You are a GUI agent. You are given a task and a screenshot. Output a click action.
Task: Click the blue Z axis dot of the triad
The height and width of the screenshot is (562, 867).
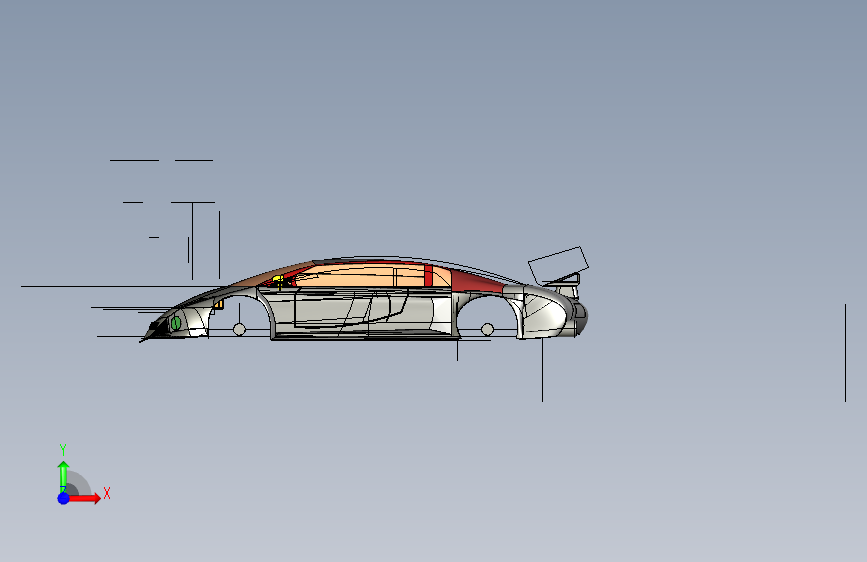(63, 498)
